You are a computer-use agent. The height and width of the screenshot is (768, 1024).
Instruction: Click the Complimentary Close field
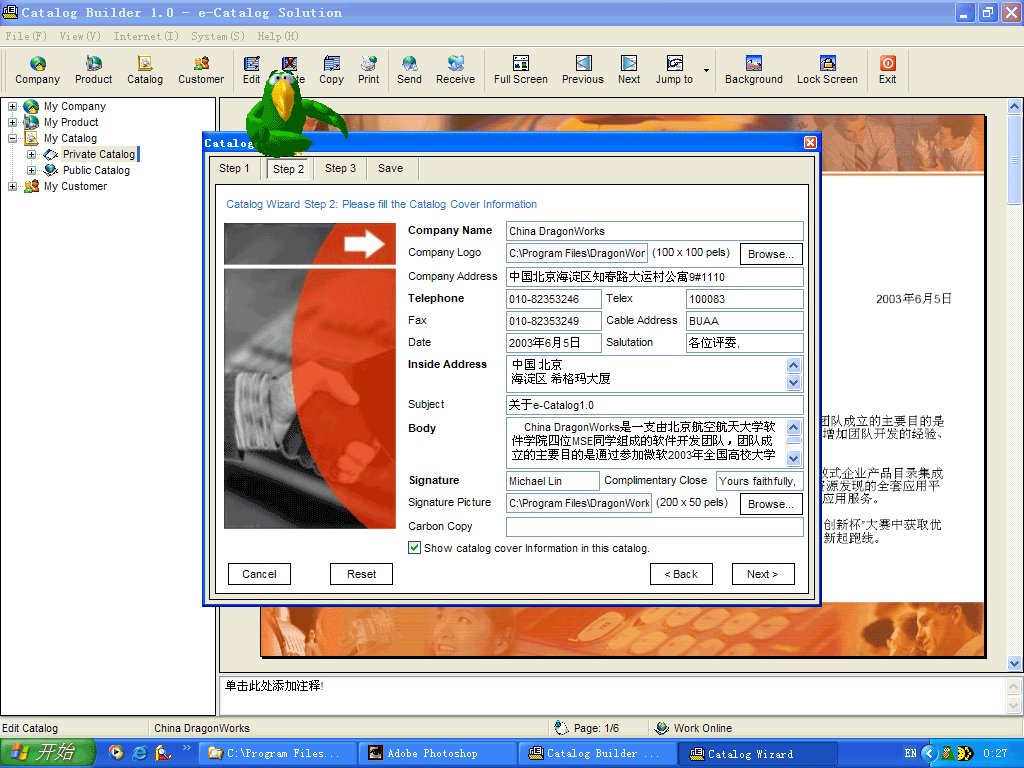click(760, 481)
